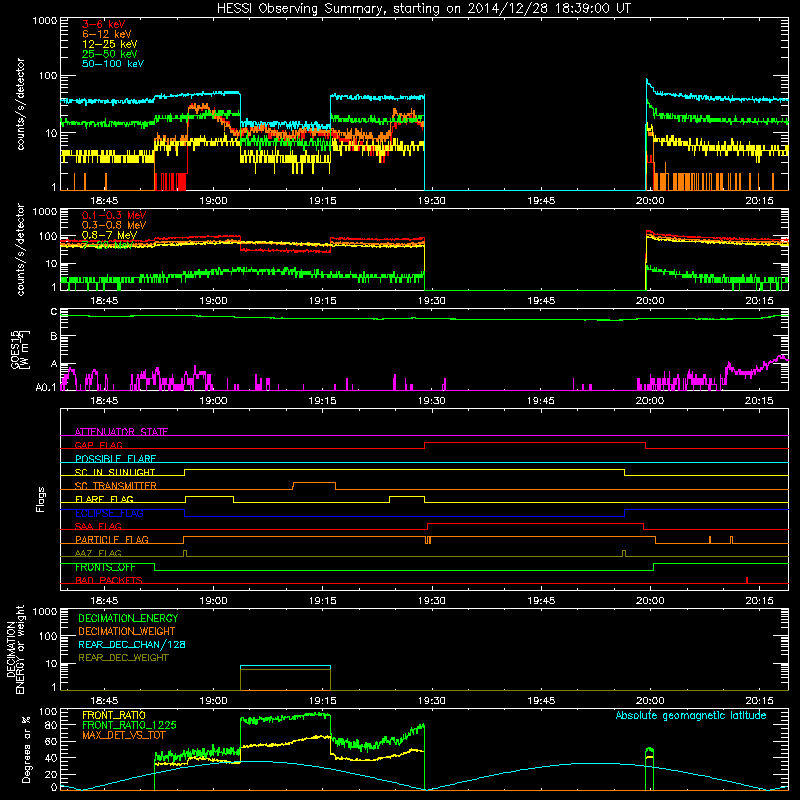The width and height of the screenshot is (800, 800).
Task: Click the yellow "FRONT_RATIO" legend label
Action: [114, 715]
